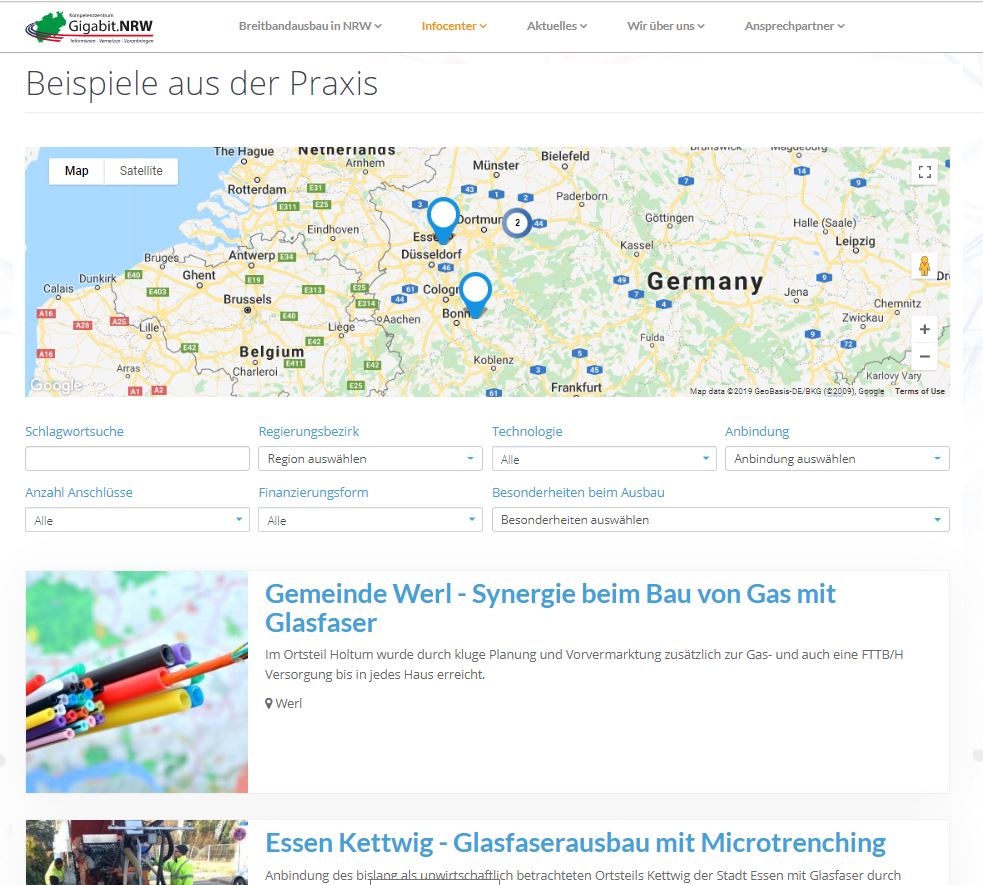This screenshot has height=885, width=983.
Task: Switch map to Satellite view
Action: pyautogui.click(x=141, y=171)
